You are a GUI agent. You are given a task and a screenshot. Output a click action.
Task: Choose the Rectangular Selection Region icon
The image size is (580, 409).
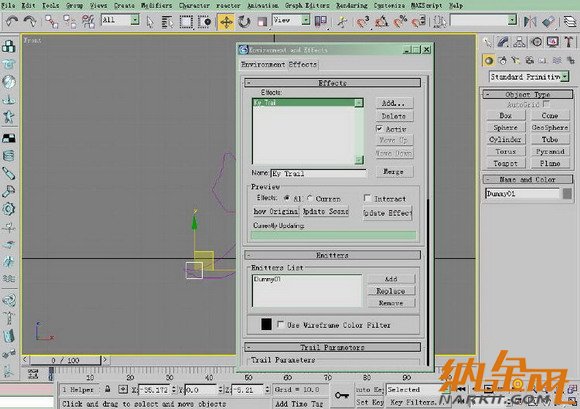[186, 22]
